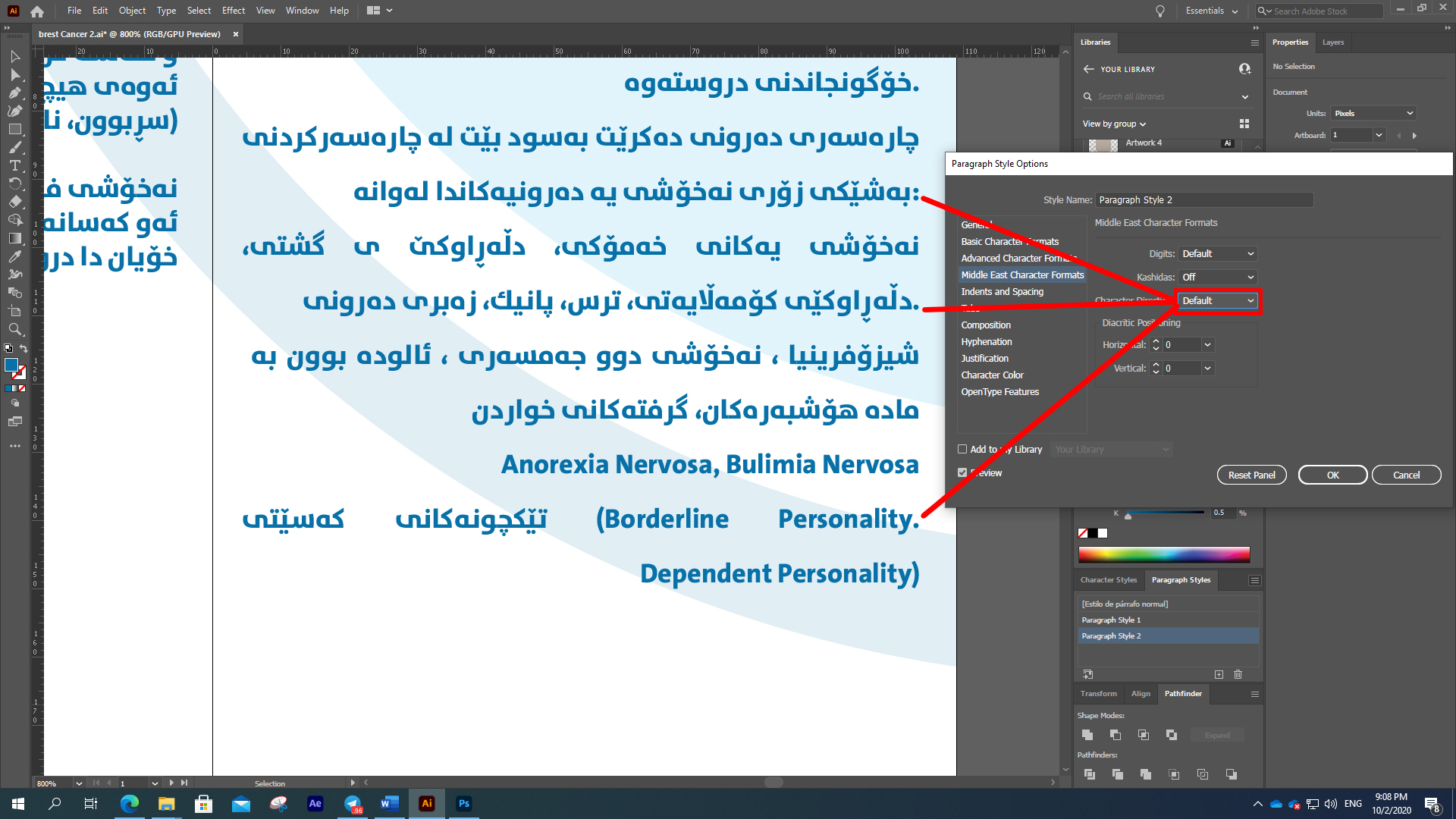
Task: Select the Eraser tool
Action: 15,202
